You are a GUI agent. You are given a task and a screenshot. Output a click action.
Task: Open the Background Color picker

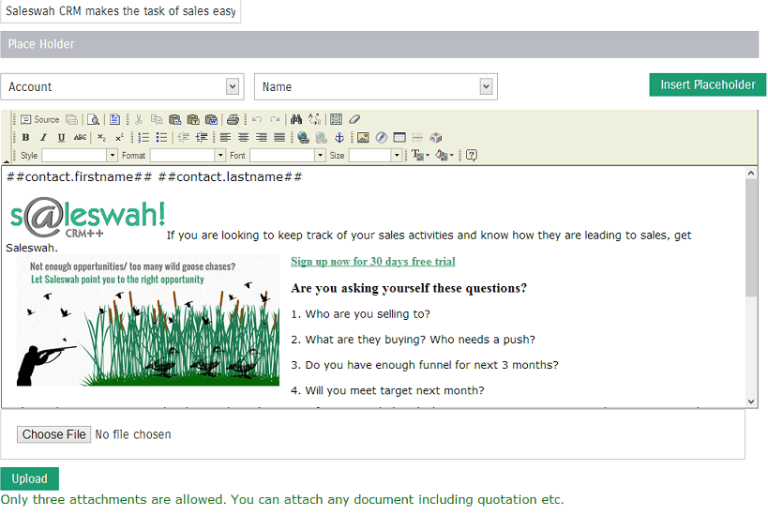[x=445, y=156]
